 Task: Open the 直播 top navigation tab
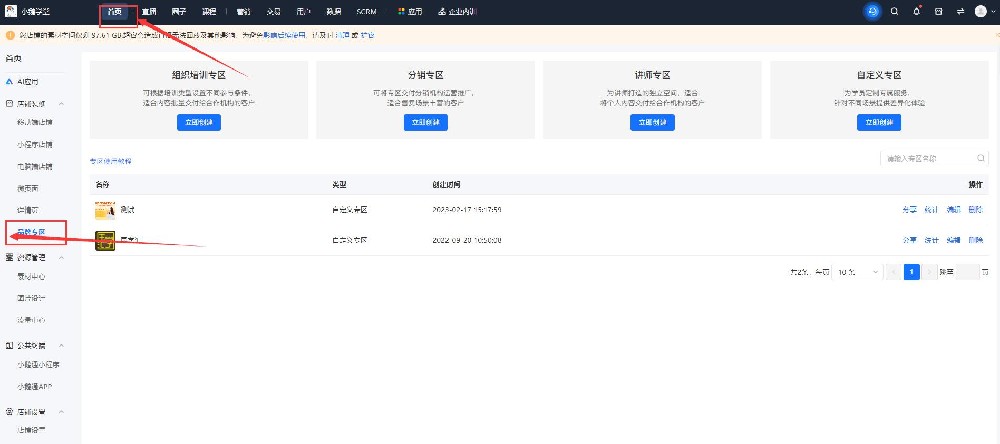point(149,11)
